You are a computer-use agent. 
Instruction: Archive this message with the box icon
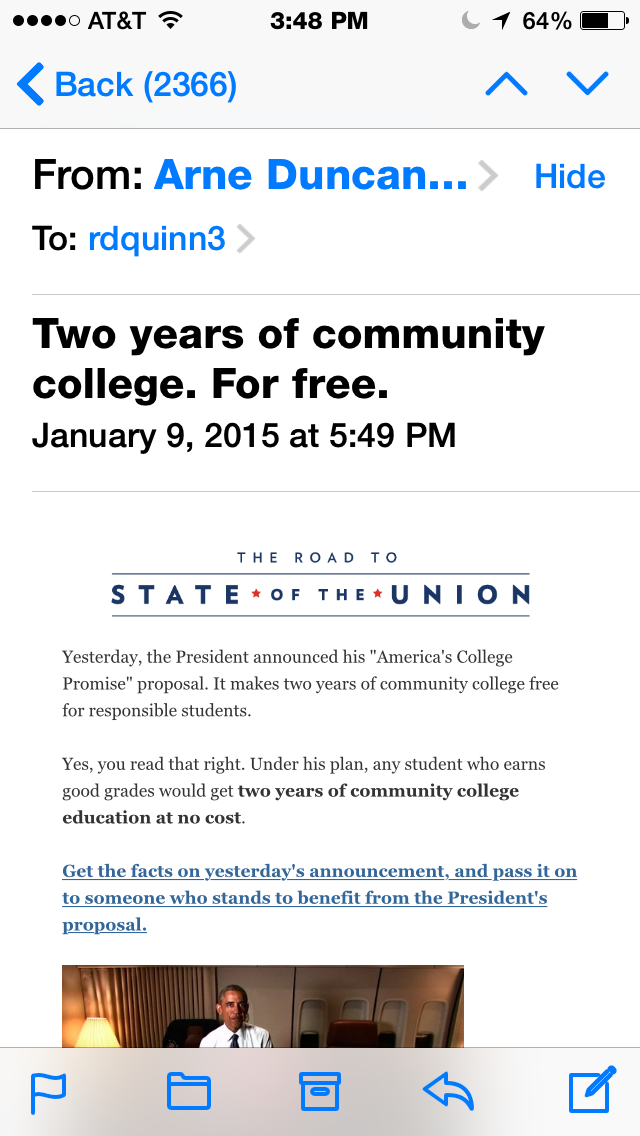click(320, 1092)
